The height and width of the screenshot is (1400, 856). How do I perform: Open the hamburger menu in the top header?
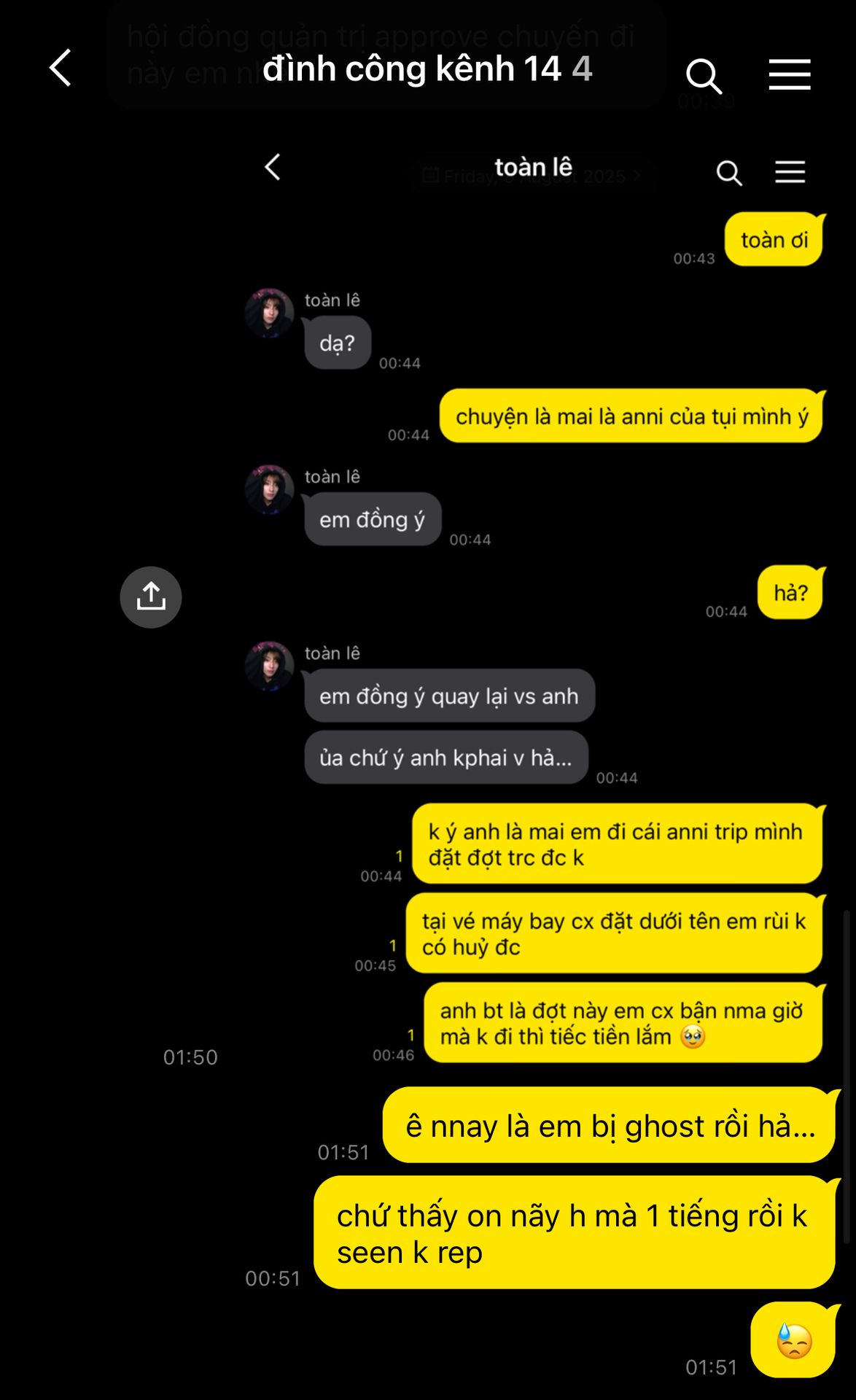(x=790, y=75)
